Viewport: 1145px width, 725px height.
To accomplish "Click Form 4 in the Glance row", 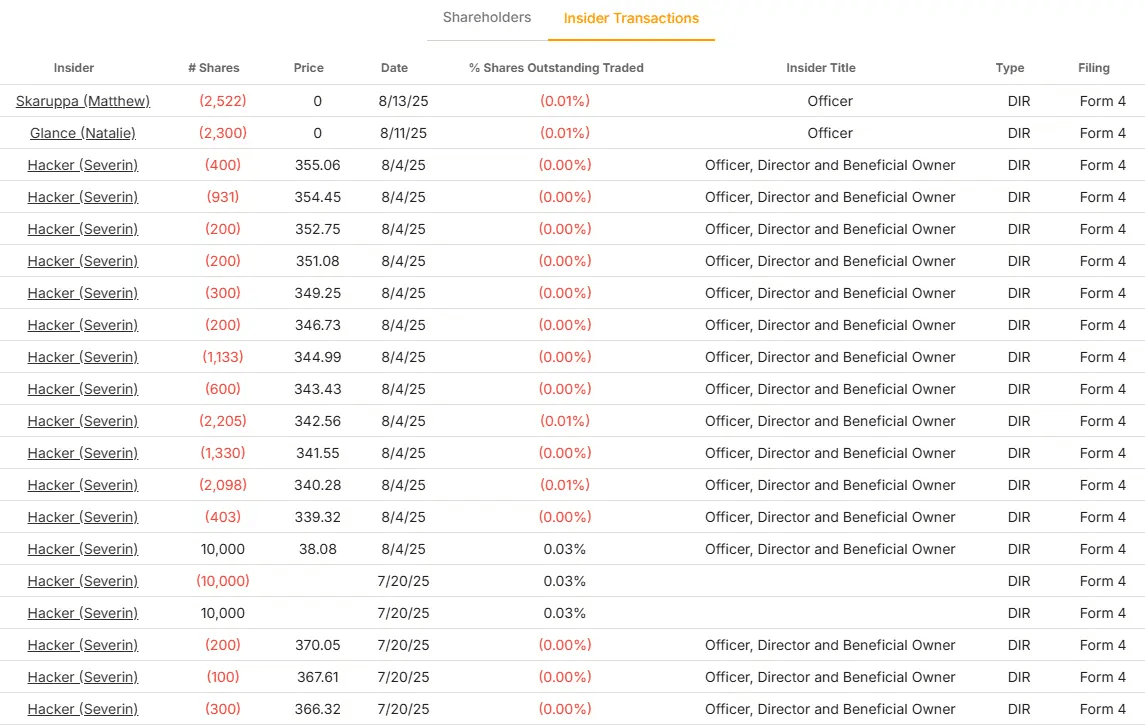I will (x=1103, y=133).
